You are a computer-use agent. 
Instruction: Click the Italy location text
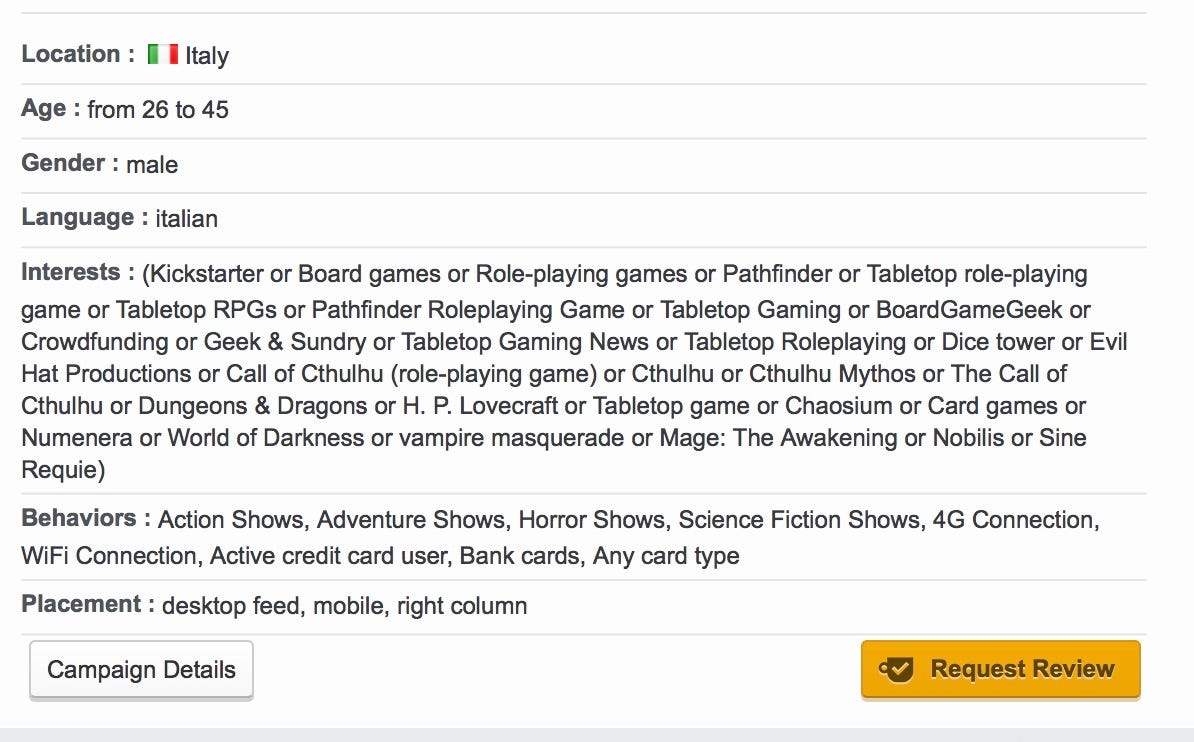[x=206, y=56]
